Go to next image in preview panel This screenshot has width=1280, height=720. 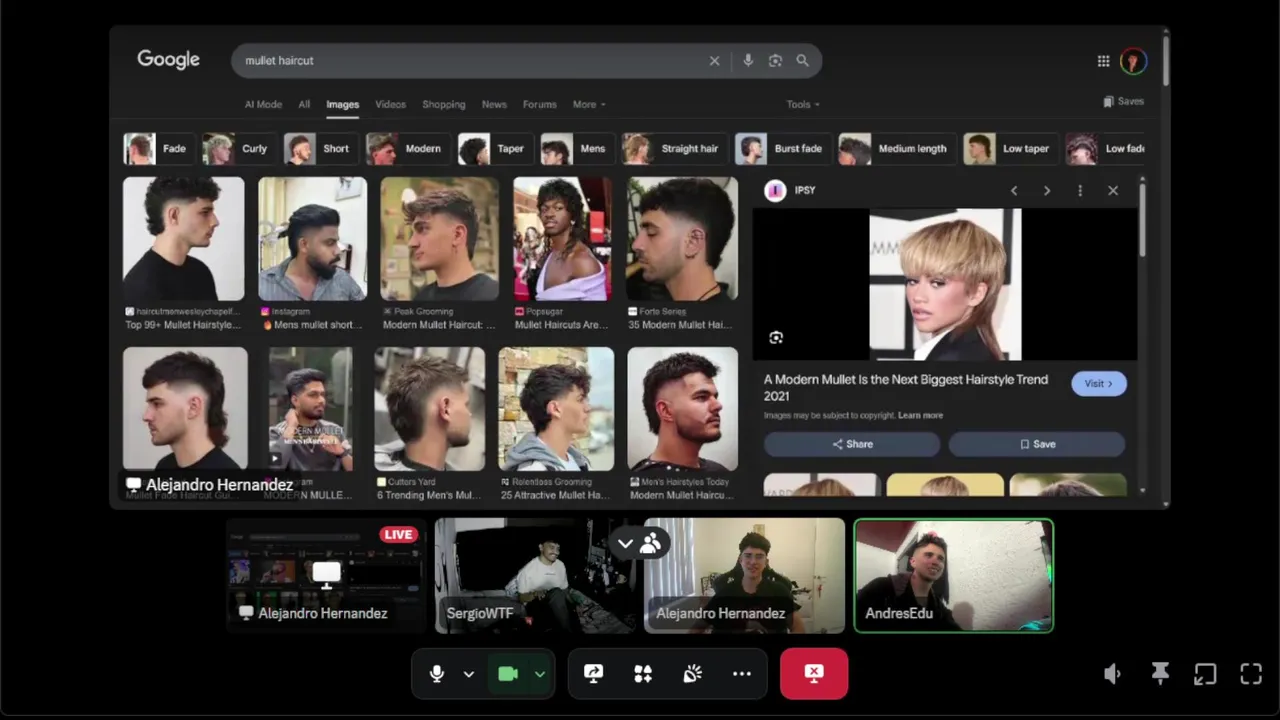[1047, 190]
